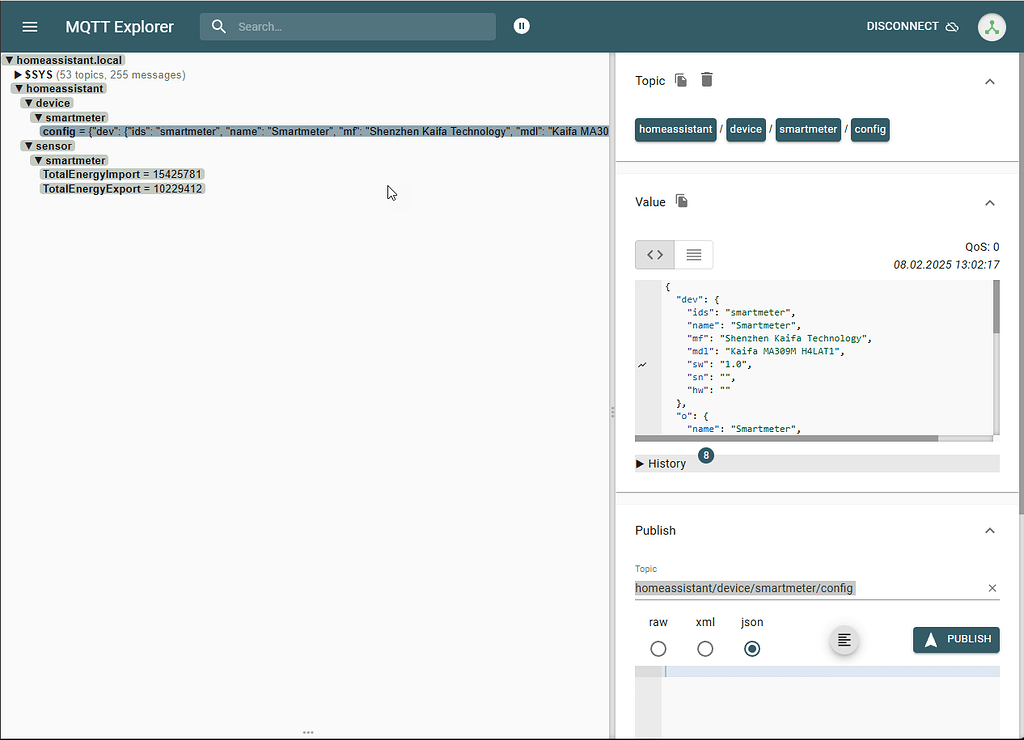Select the raw payload radio button
1024x740 pixels.
pos(658,648)
